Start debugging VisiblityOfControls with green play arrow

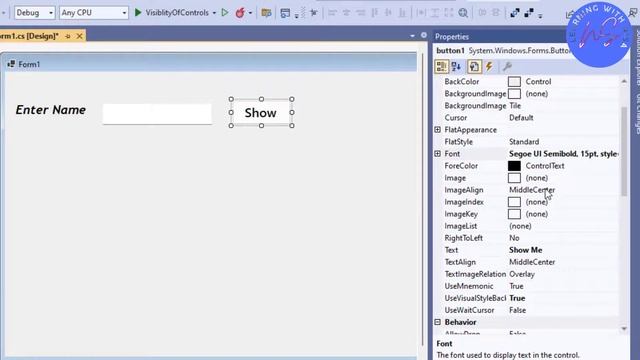tap(138, 13)
